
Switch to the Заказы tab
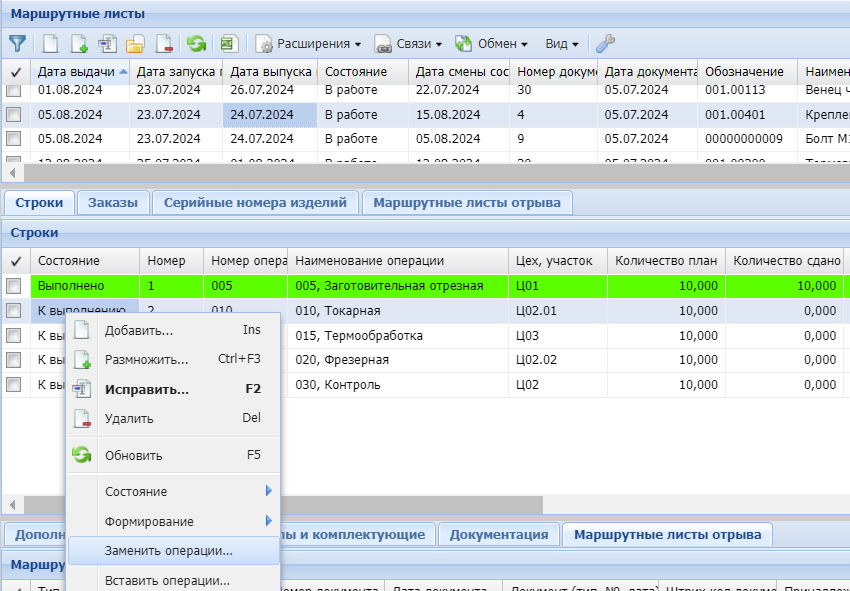coord(111,202)
